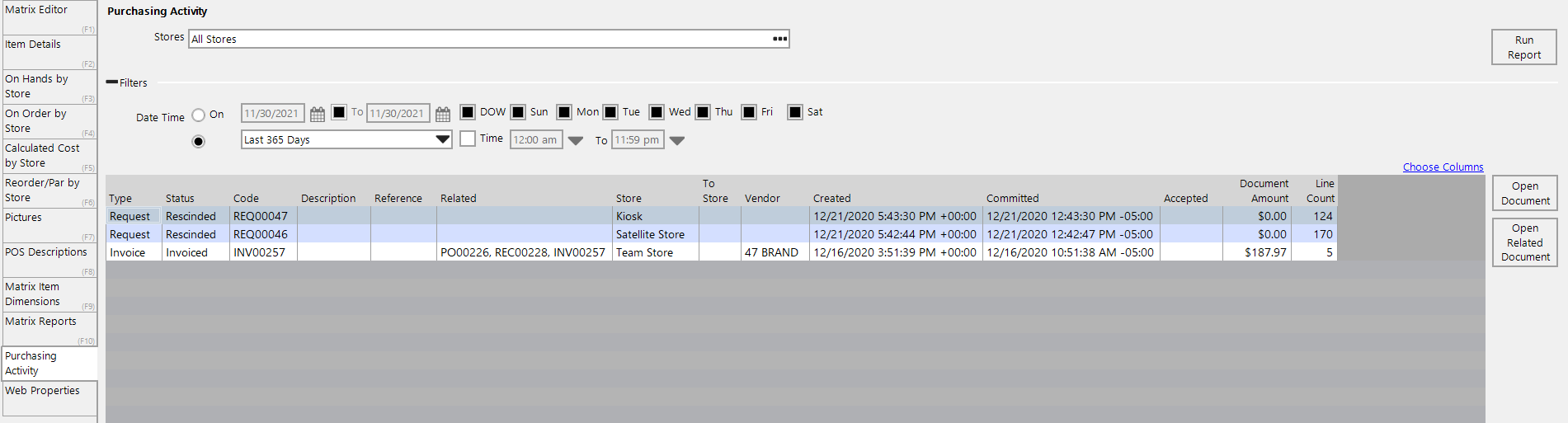Open the Web Properties tab
This screenshot has height=423, width=1568.
pyautogui.click(x=49, y=398)
